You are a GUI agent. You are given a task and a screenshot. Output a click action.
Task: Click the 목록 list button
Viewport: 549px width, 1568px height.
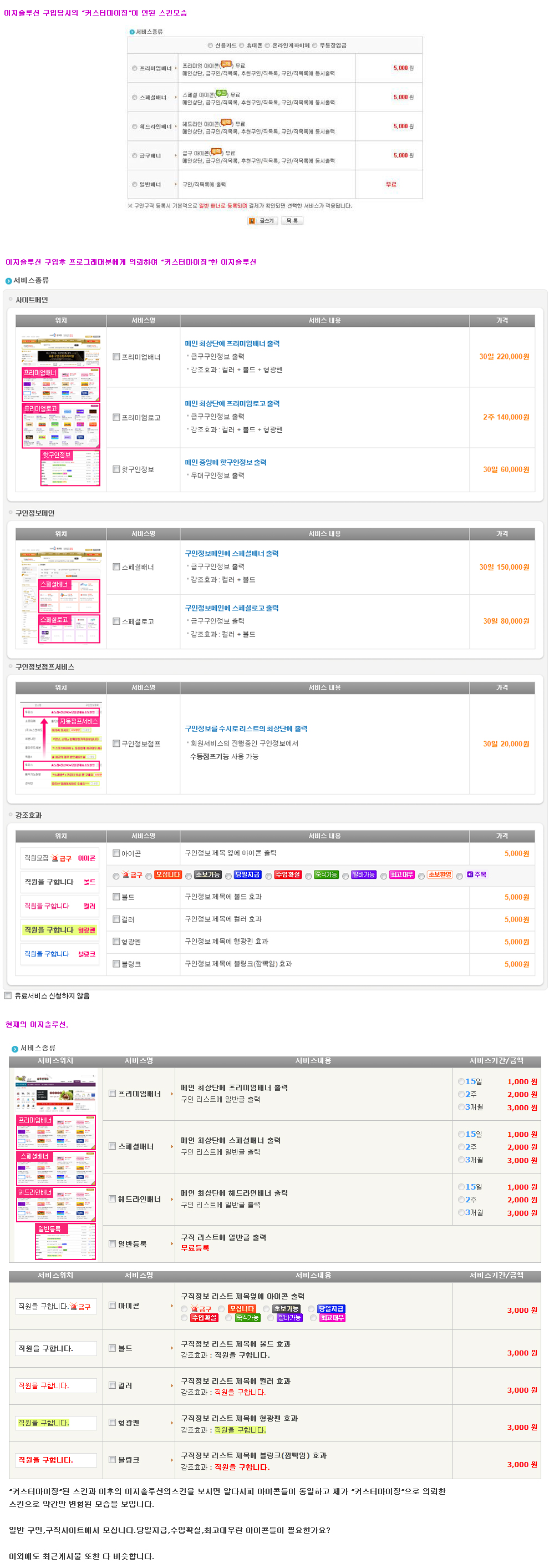tap(292, 221)
